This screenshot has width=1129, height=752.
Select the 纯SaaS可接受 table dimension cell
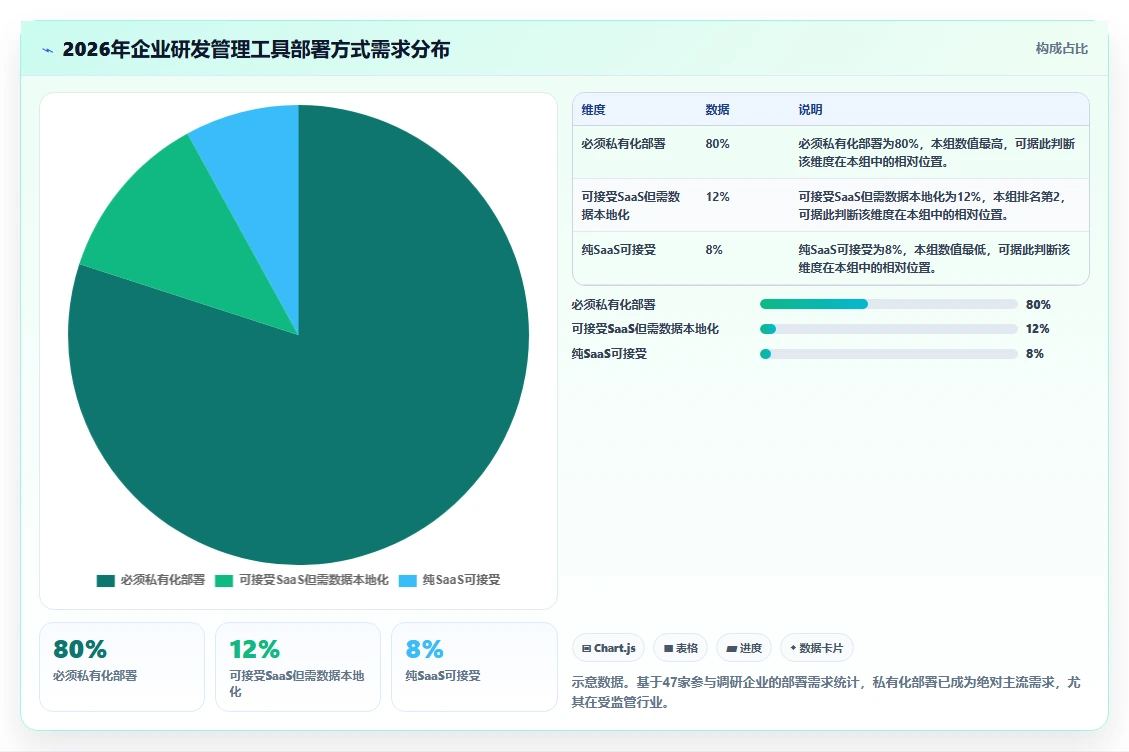click(619, 250)
